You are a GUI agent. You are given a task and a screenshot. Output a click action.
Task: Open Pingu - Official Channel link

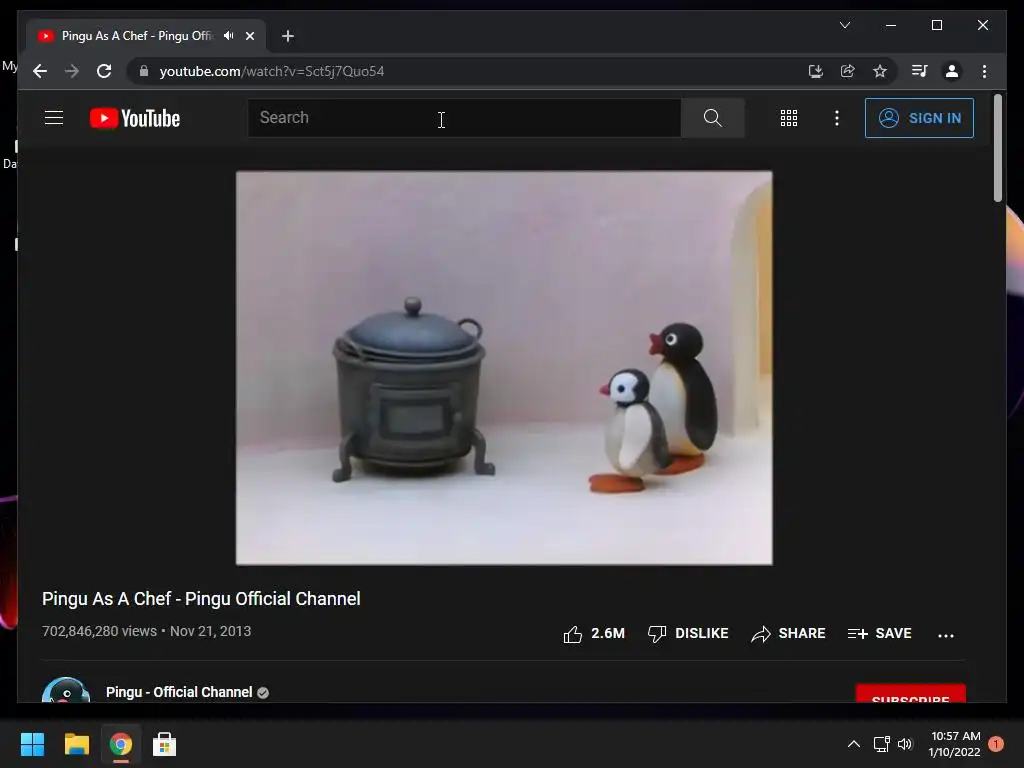click(179, 692)
